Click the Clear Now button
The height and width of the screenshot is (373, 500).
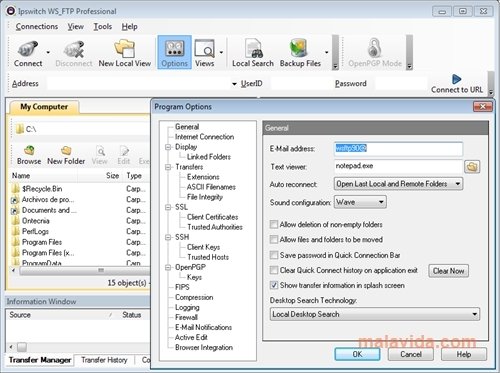pos(448,271)
